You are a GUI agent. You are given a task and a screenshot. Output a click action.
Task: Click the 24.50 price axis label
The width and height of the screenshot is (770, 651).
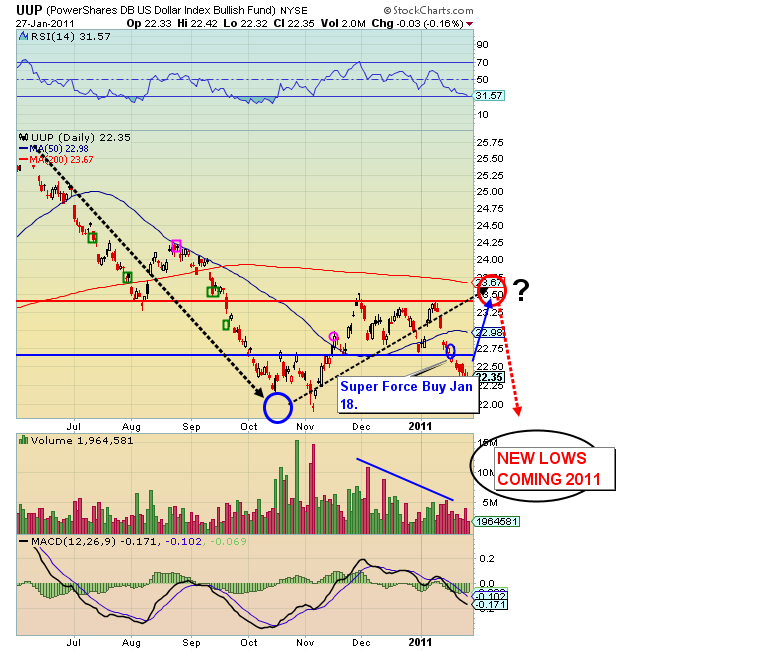(490, 226)
